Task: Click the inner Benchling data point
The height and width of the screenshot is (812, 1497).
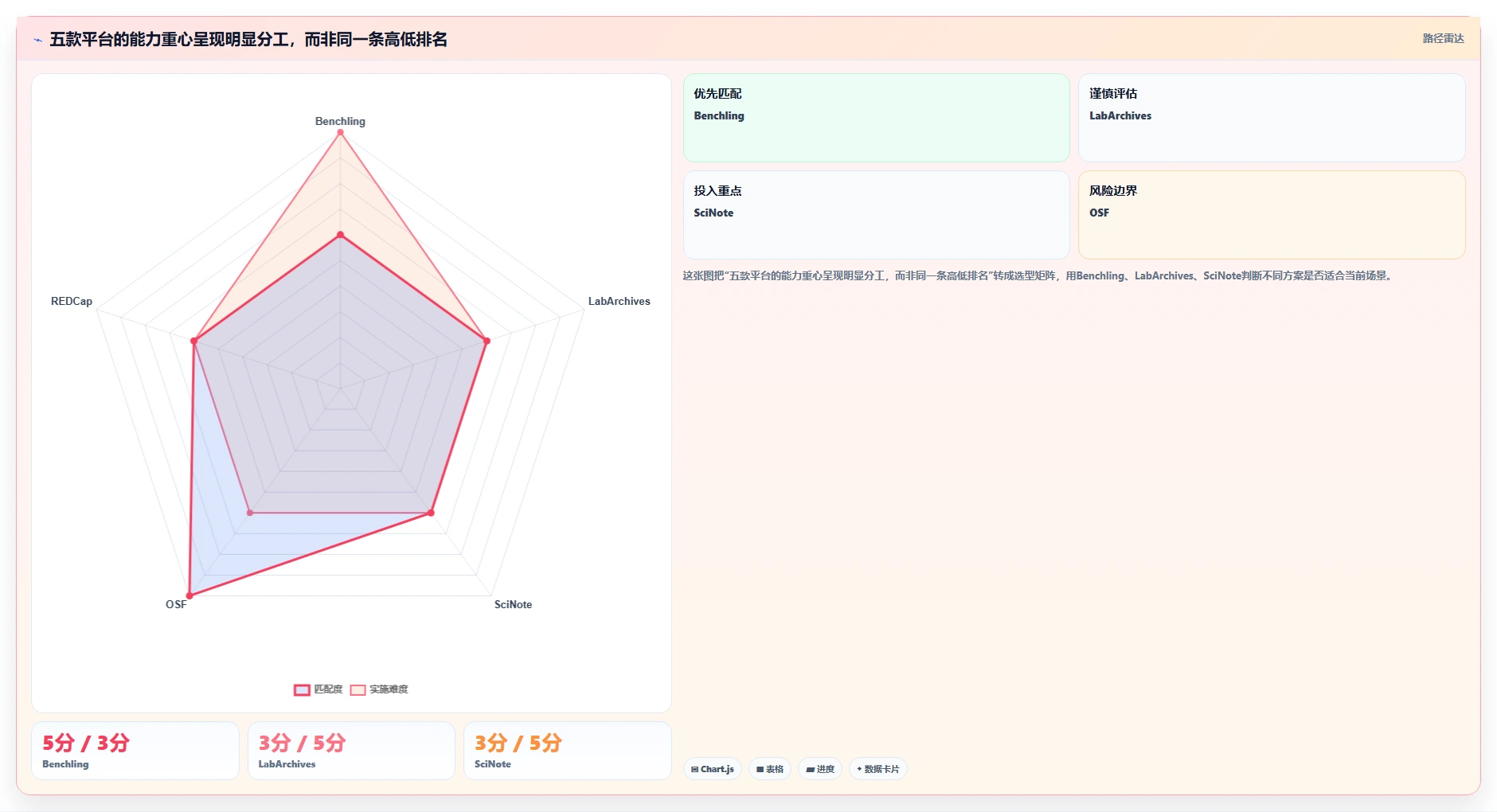Action: click(x=340, y=235)
